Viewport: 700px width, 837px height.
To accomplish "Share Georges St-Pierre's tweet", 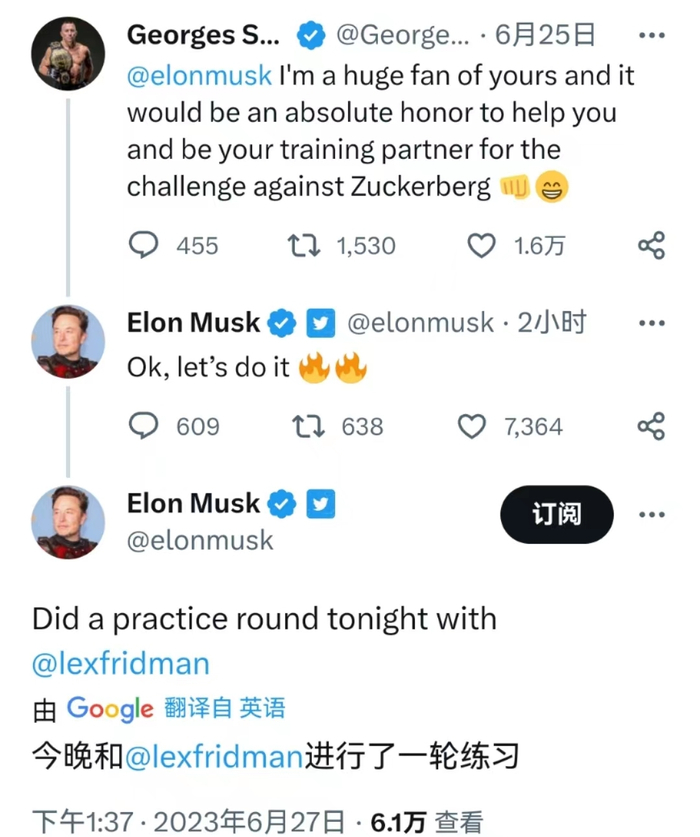I will [651, 245].
